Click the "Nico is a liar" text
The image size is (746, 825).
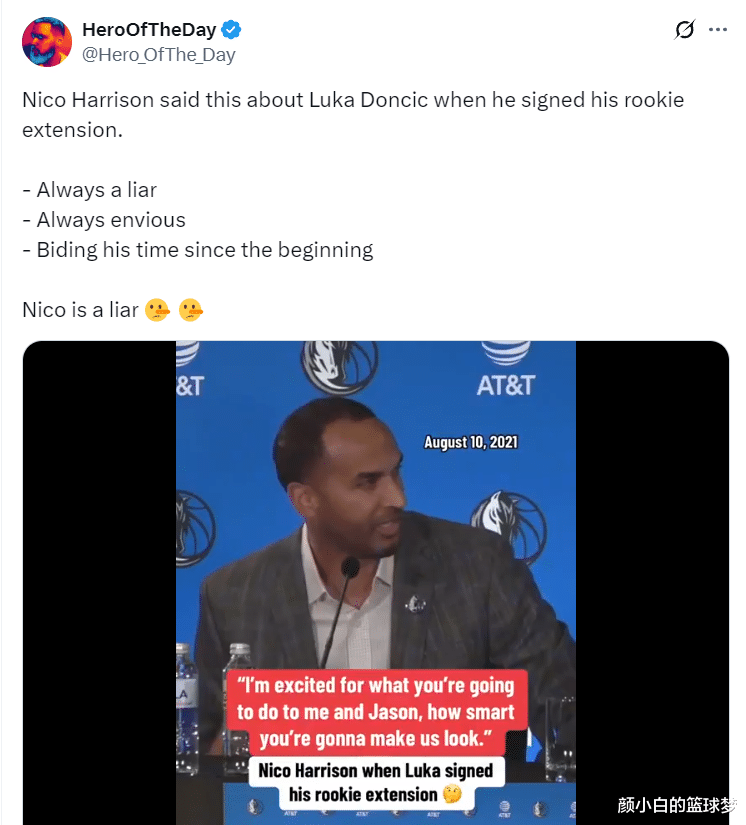80,310
